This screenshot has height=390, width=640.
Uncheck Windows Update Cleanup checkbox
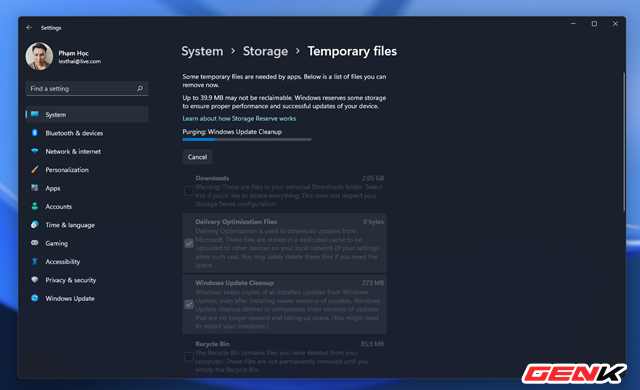189,304
